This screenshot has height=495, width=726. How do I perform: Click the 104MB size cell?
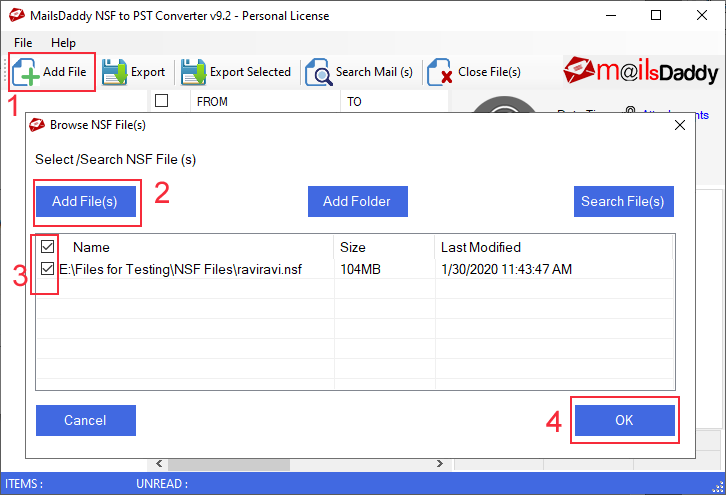[x=360, y=269]
